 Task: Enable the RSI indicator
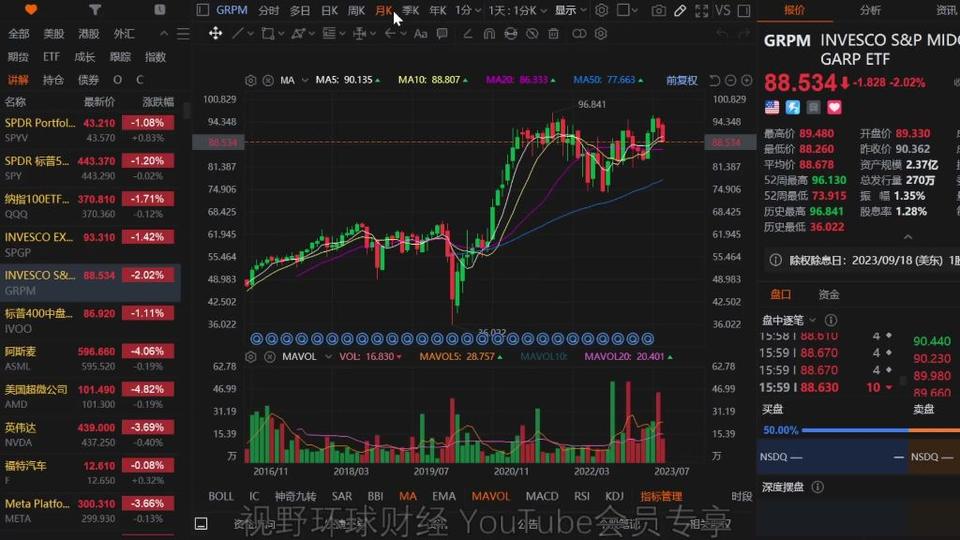click(582, 496)
